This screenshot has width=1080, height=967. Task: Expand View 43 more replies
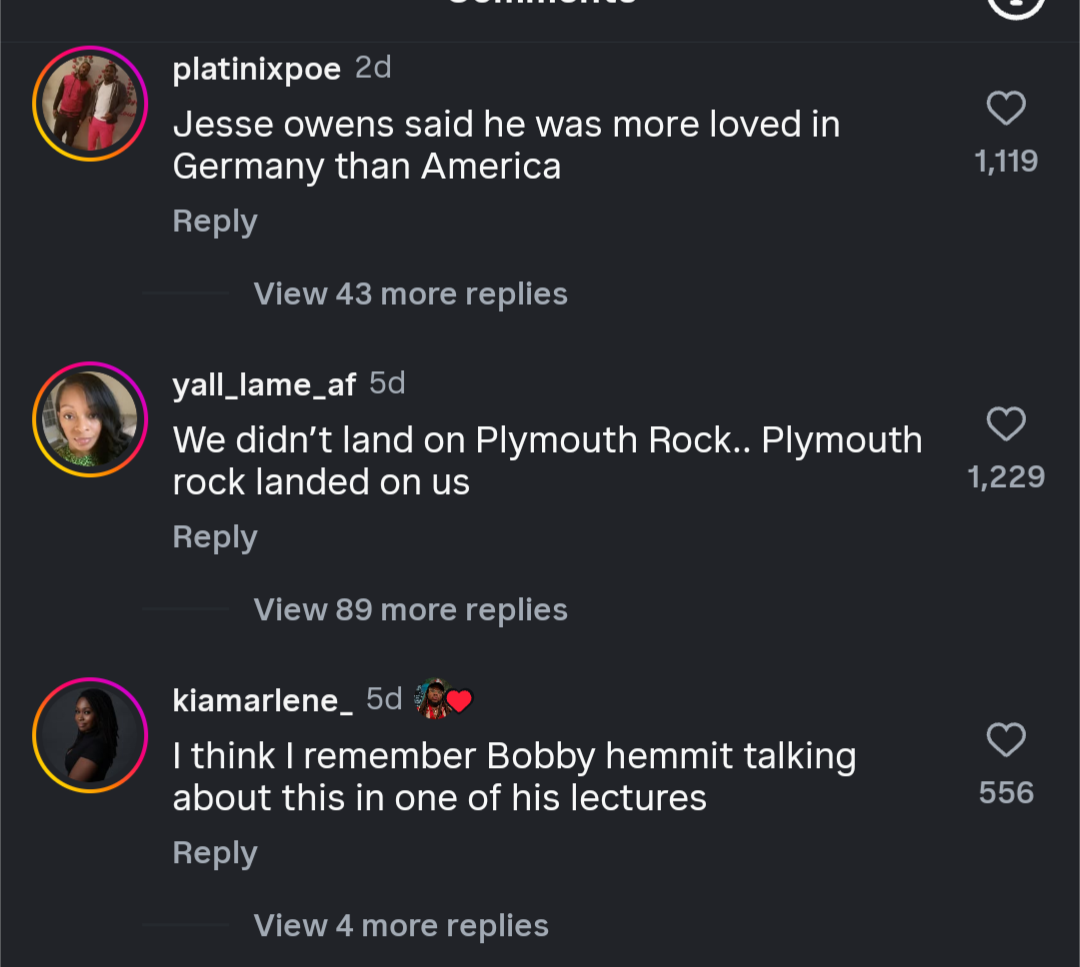[410, 294]
